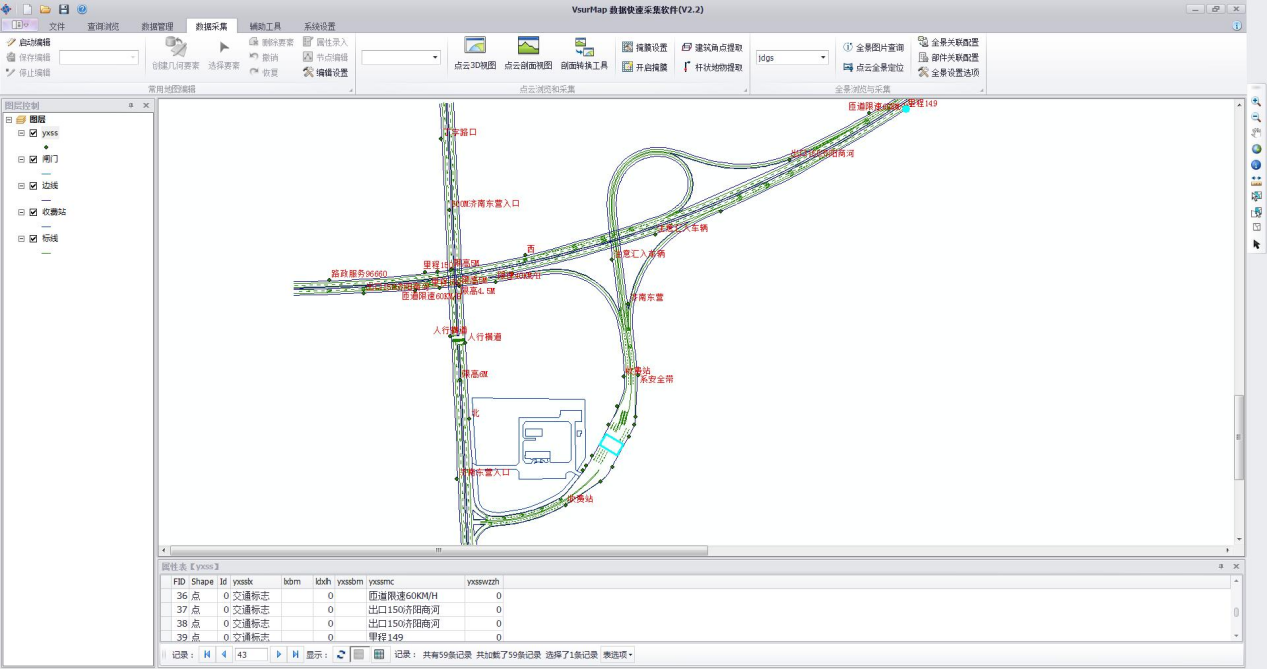Switch to the 数据管理 ribbon tab

(x=157, y=26)
